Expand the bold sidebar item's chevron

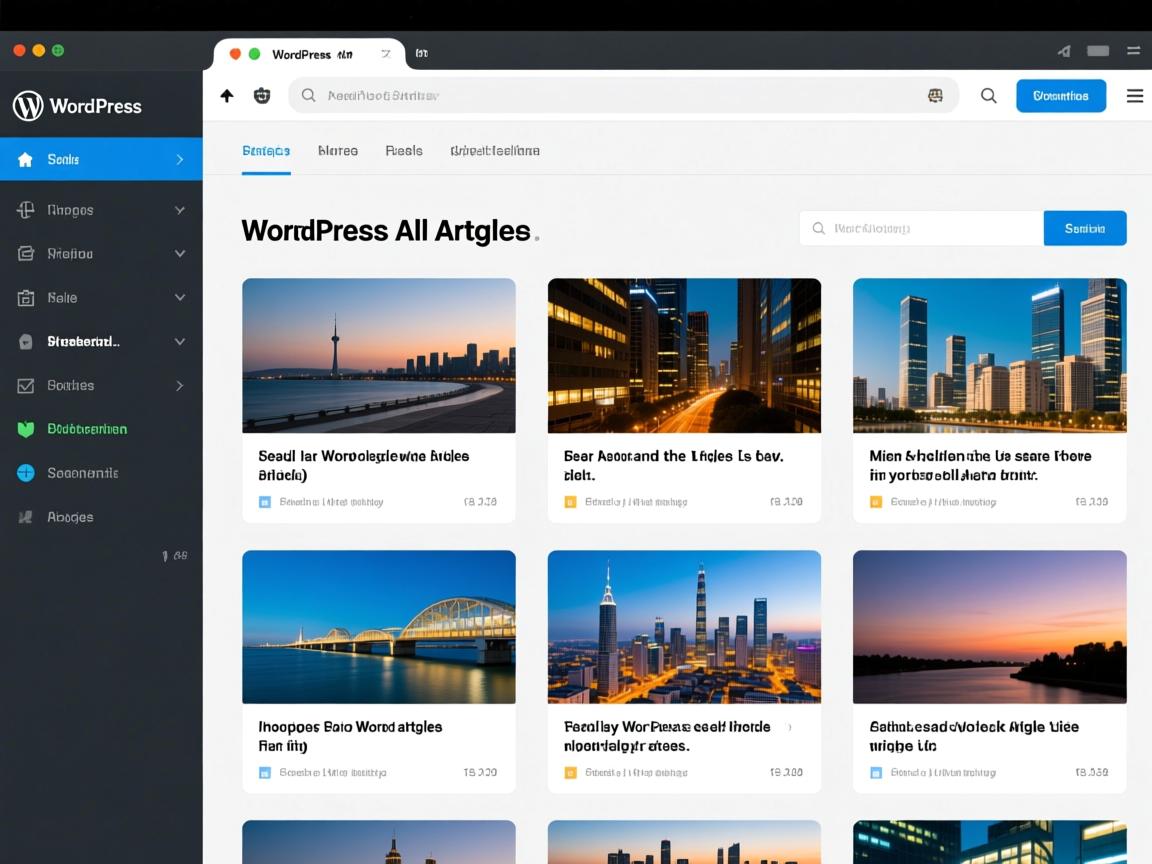coord(180,342)
